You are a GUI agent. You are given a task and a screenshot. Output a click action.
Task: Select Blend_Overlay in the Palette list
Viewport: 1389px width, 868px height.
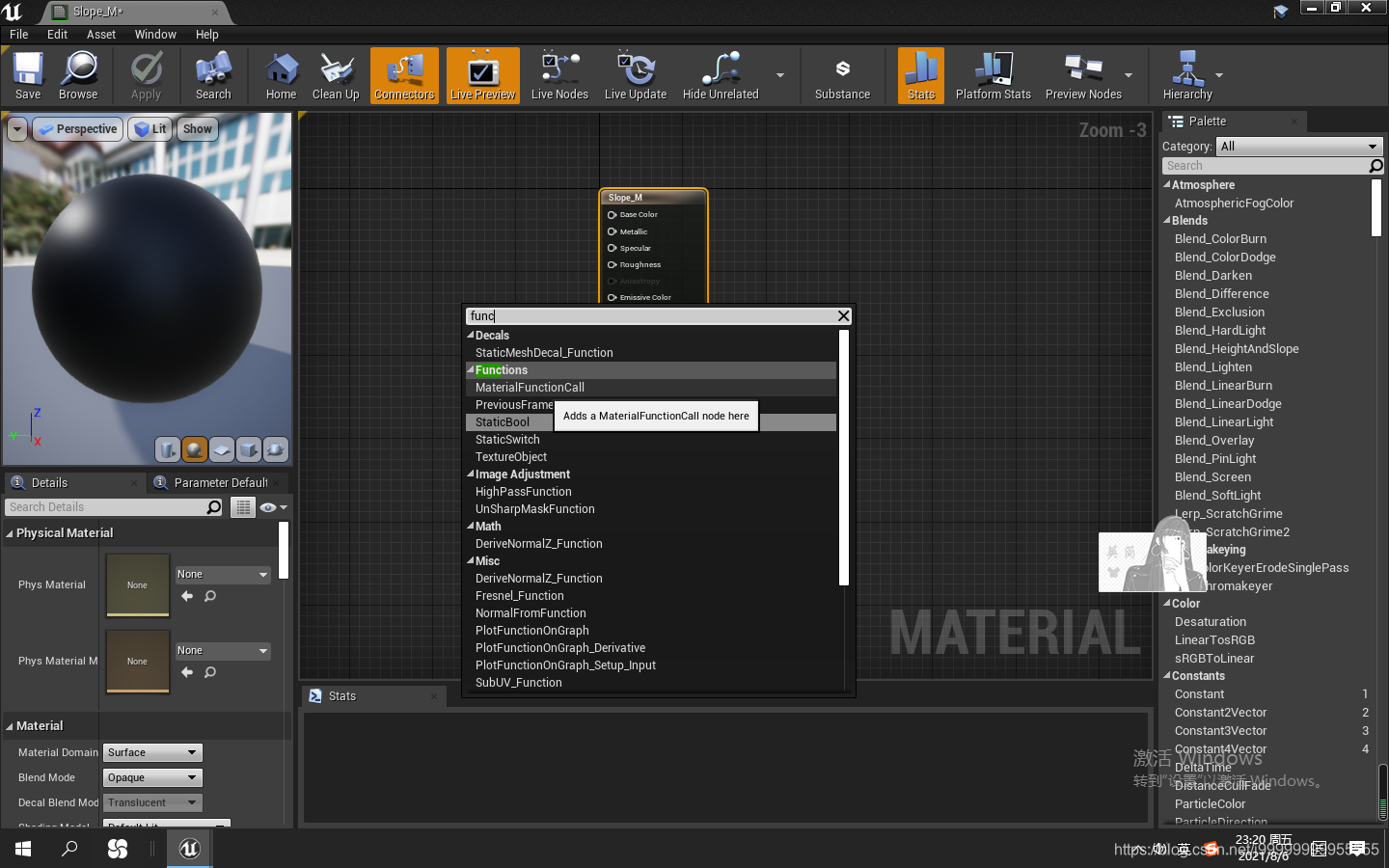click(1213, 440)
